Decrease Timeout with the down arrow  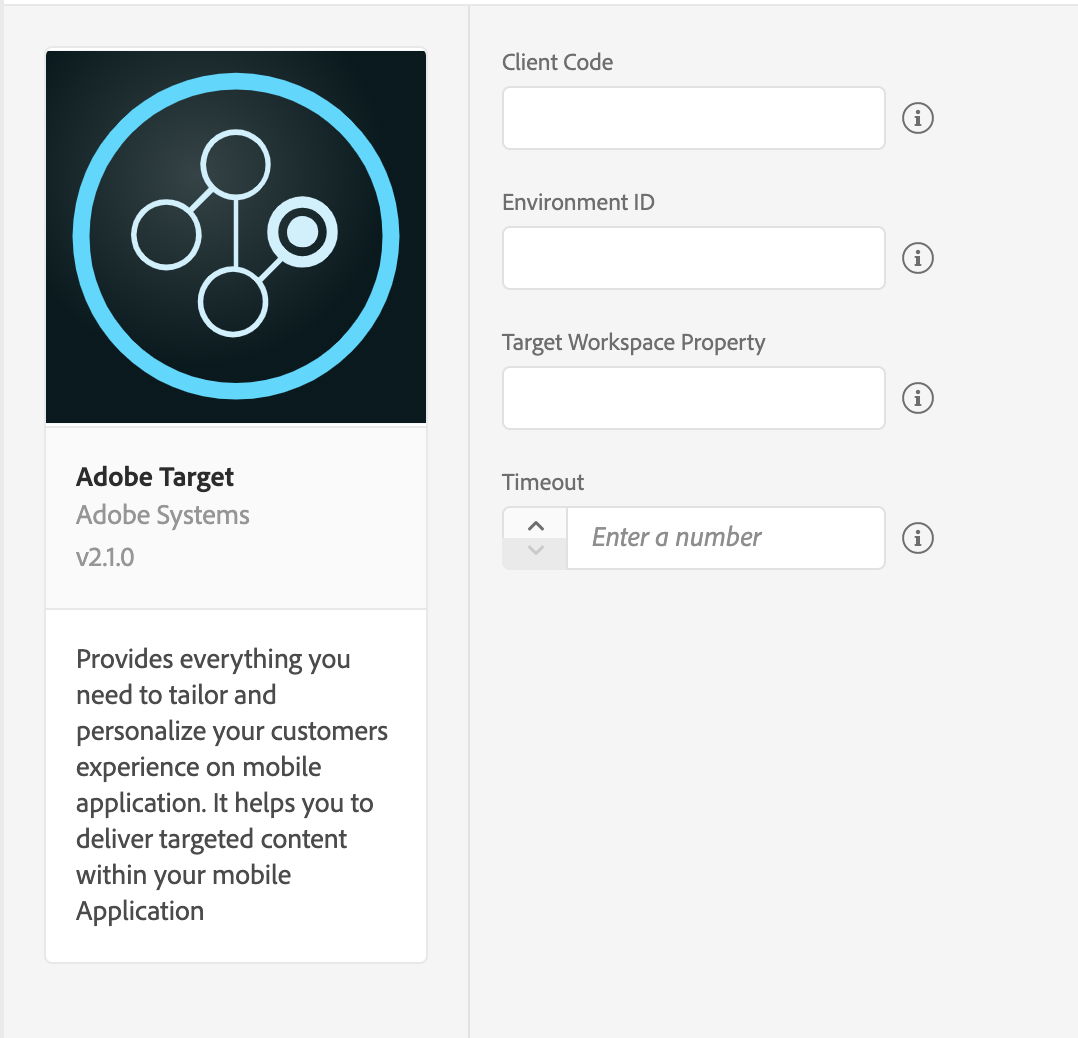pyautogui.click(x=536, y=551)
